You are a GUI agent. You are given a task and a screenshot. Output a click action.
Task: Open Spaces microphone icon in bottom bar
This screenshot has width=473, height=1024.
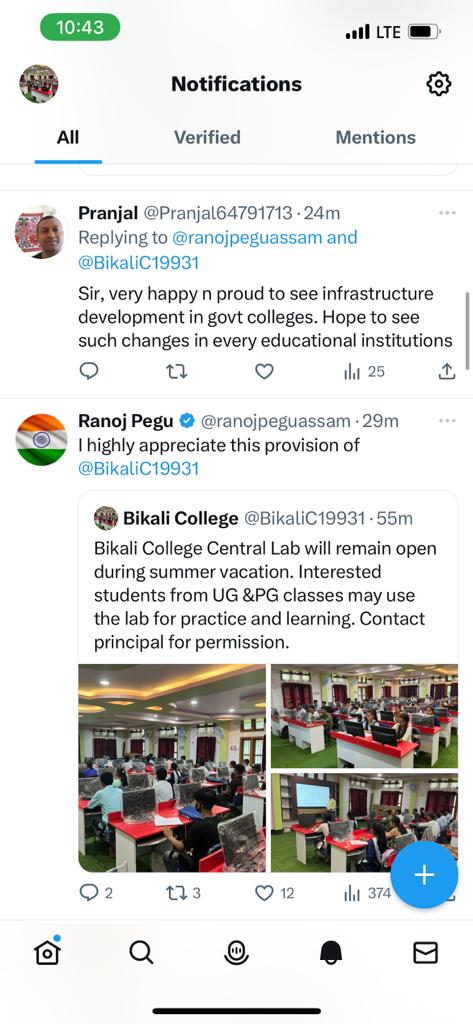[x=236, y=953]
